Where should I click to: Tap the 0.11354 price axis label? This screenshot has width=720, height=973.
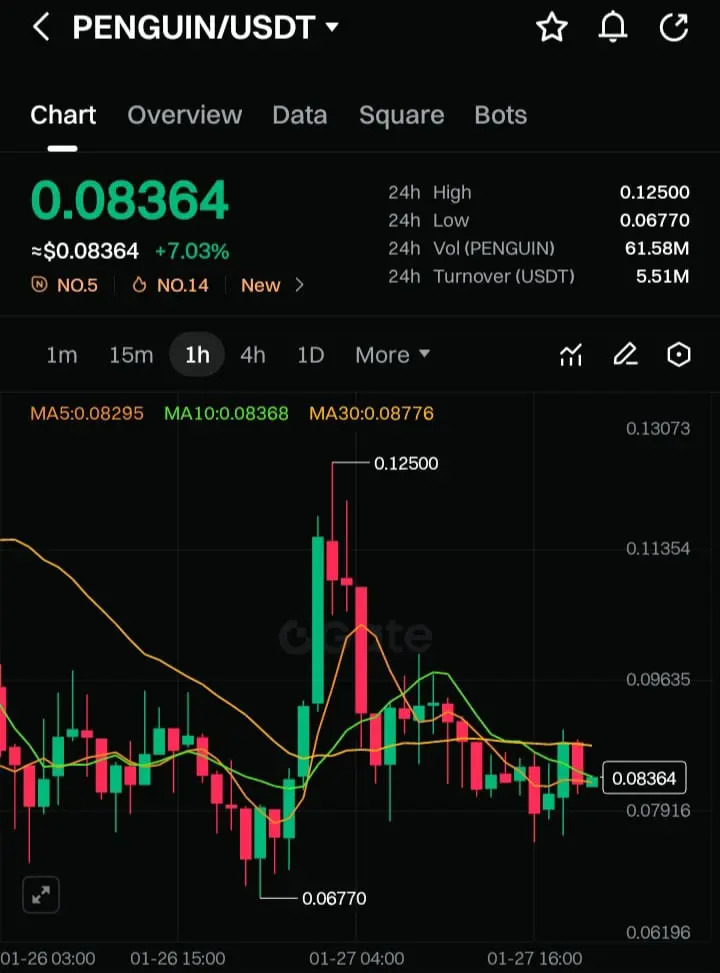coord(658,549)
